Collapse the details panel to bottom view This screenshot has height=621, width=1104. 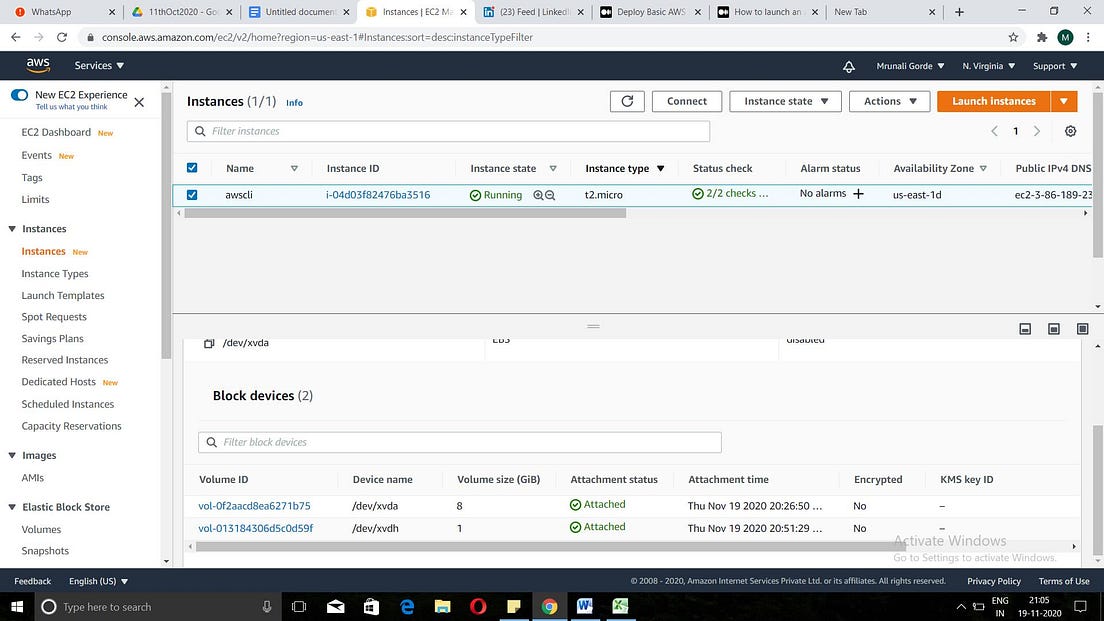[x=1025, y=329]
